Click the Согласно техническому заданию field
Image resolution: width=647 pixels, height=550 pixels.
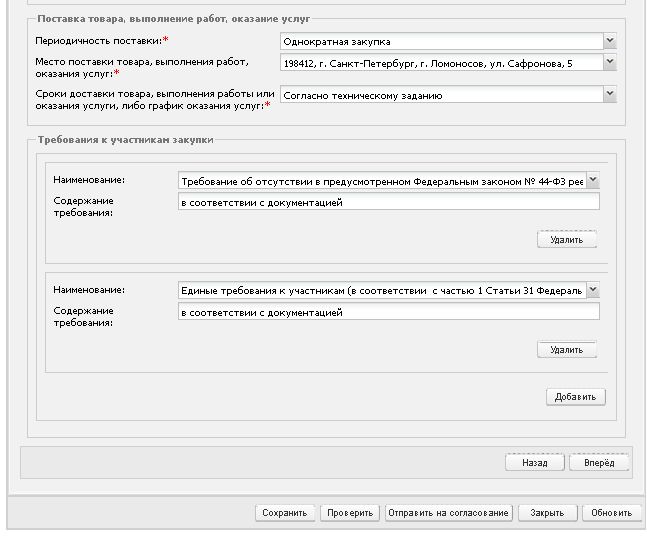442,94
